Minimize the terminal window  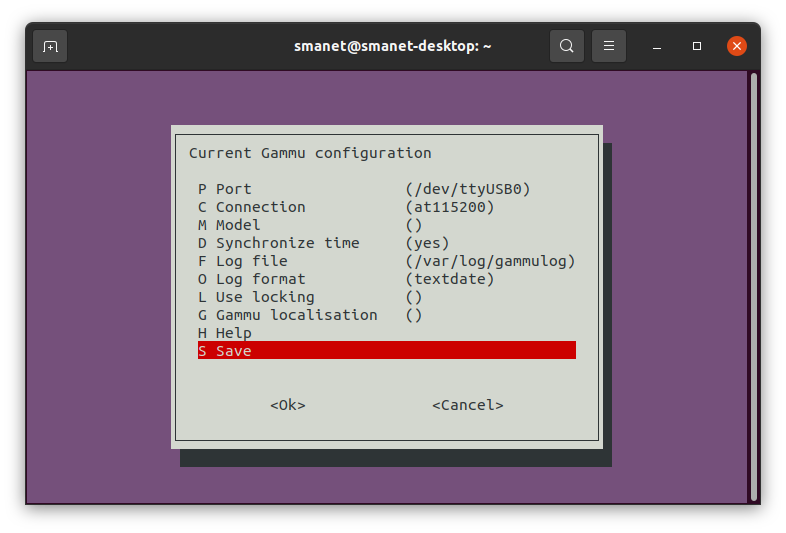[x=657, y=46]
